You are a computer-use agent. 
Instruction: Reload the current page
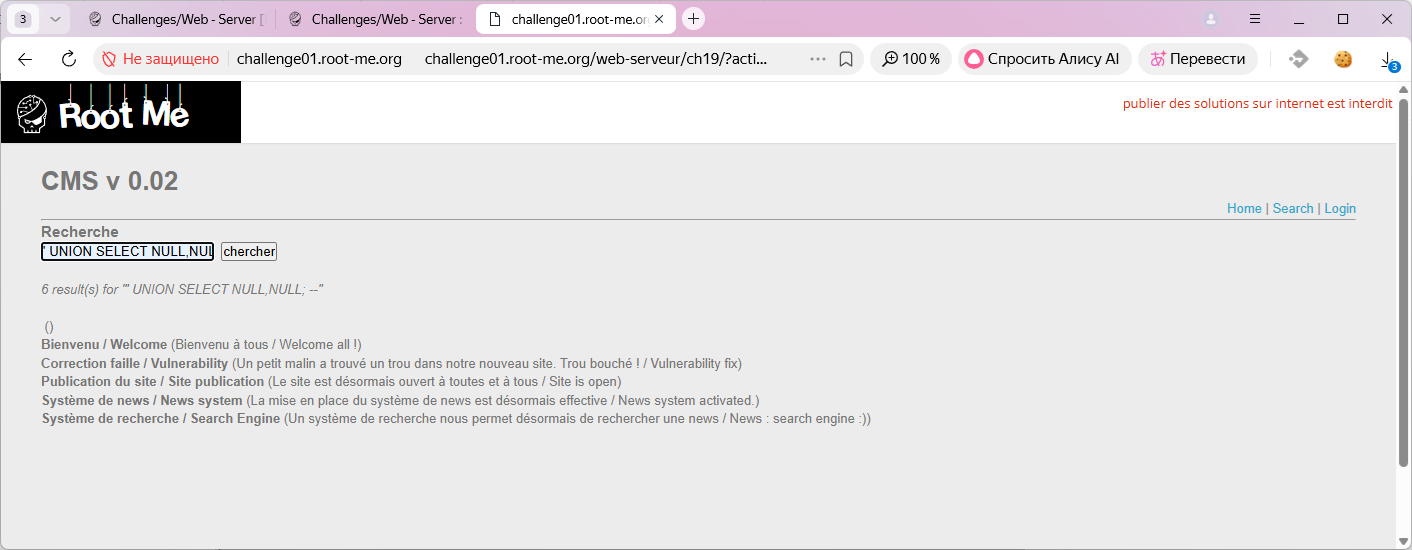coord(68,59)
